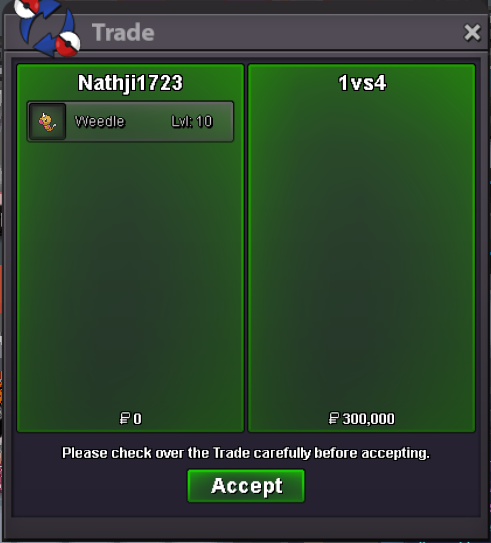Click 1vs4's 300,000 money offer
The width and height of the screenshot is (491, 543).
pyautogui.click(x=368, y=419)
